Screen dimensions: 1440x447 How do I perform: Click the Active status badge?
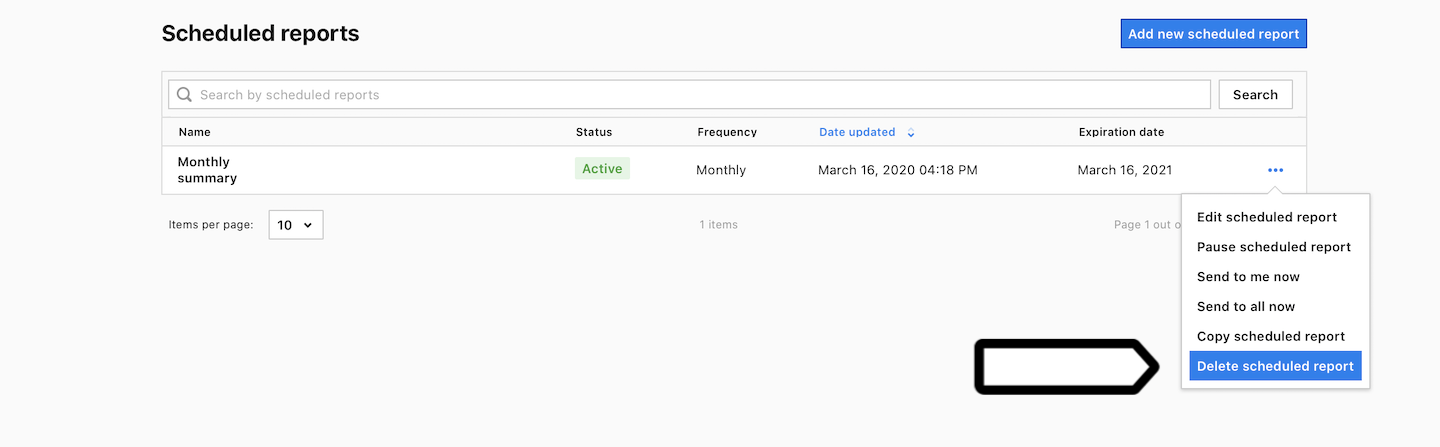point(602,169)
